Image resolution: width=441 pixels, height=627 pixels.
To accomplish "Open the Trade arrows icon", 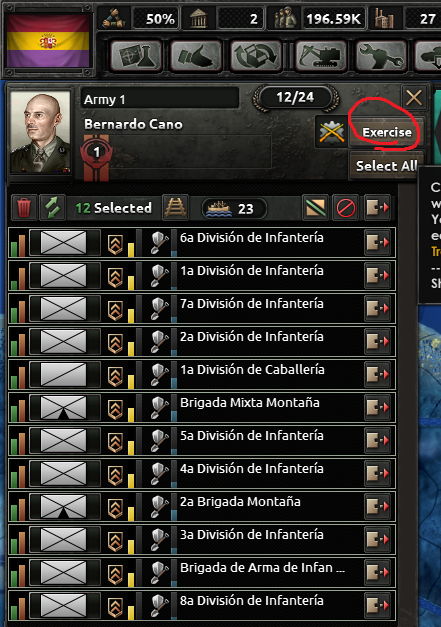I will [256, 56].
